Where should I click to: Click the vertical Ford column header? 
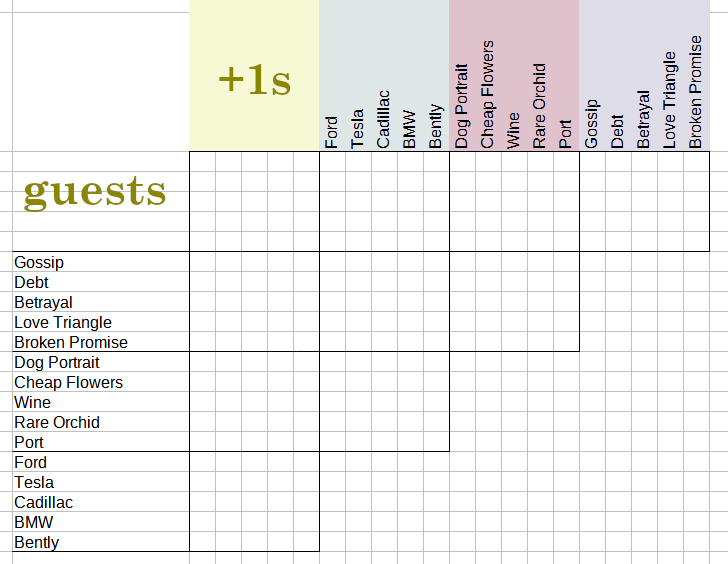click(x=332, y=132)
